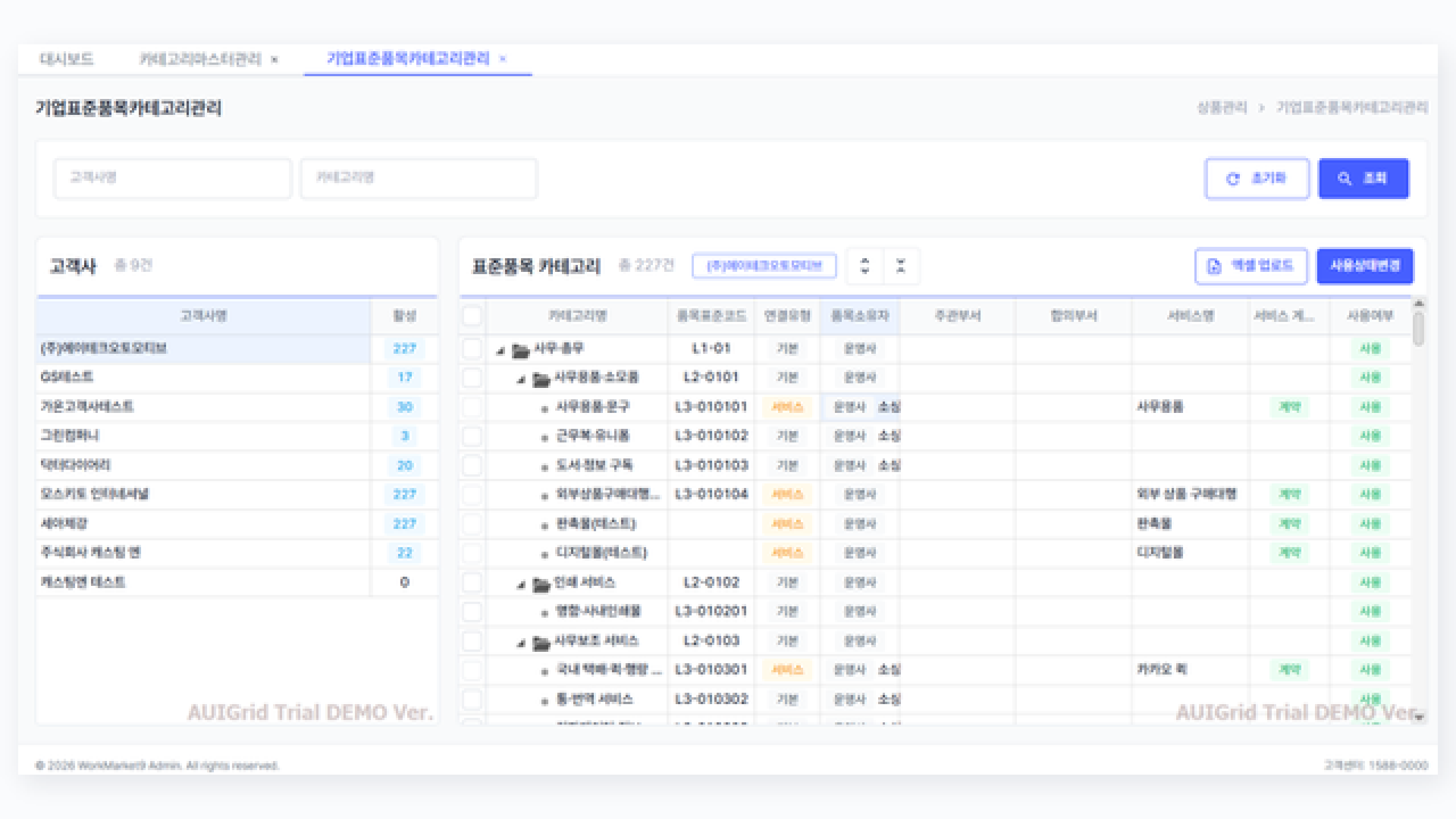Toggle the select-all checkbox in the category grid header
The height and width of the screenshot is (819, 1456).
coord(472,316)
